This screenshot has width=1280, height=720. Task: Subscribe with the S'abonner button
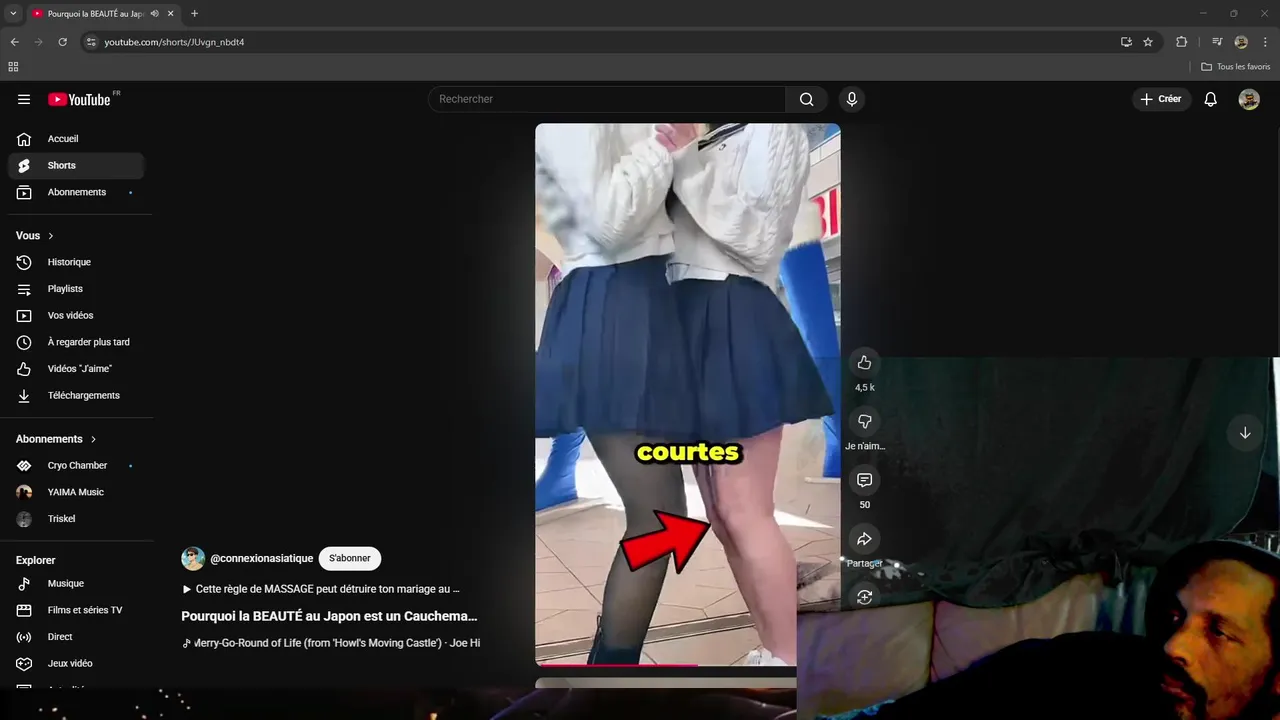tap(350, 558)
